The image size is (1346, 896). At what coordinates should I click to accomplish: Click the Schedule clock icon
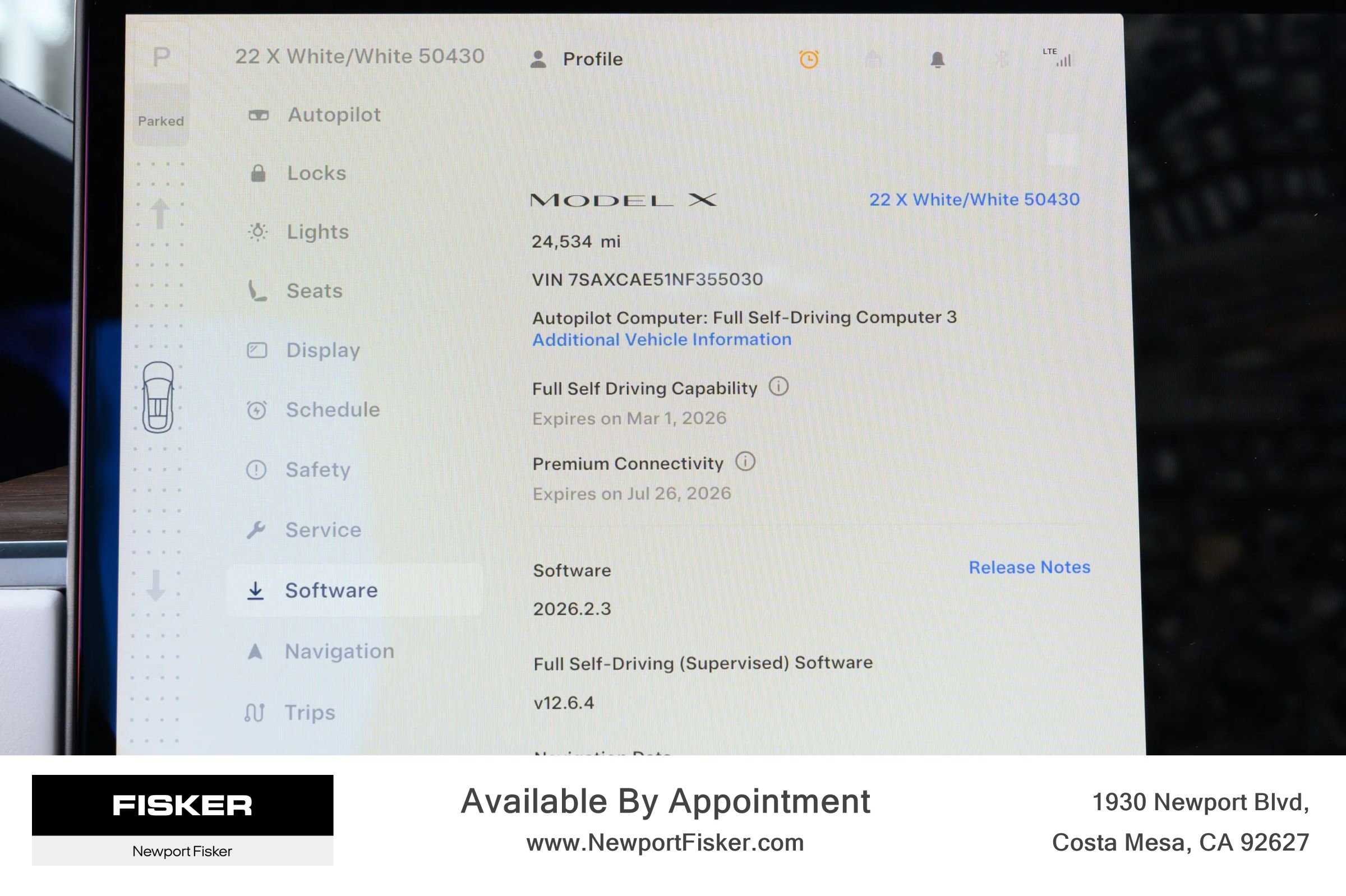pyautogui.click(x=256, y=410)
